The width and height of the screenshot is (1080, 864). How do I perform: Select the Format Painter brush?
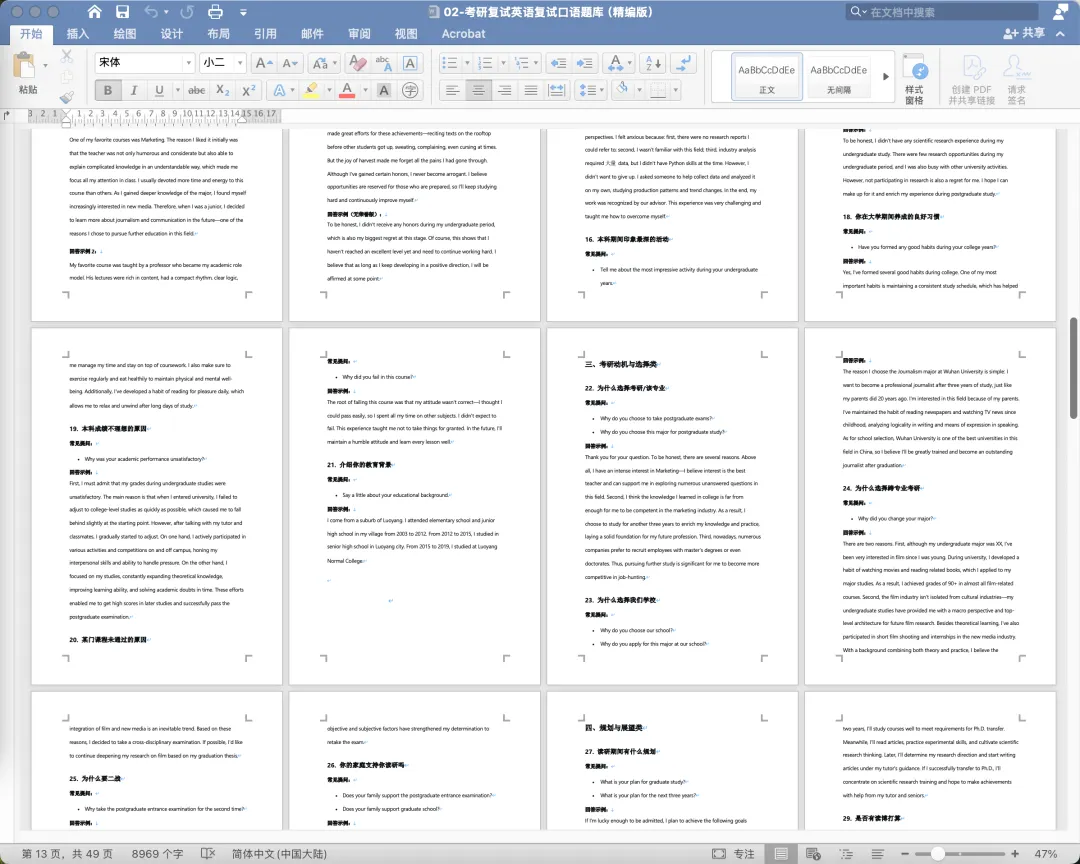click(67, 97)
